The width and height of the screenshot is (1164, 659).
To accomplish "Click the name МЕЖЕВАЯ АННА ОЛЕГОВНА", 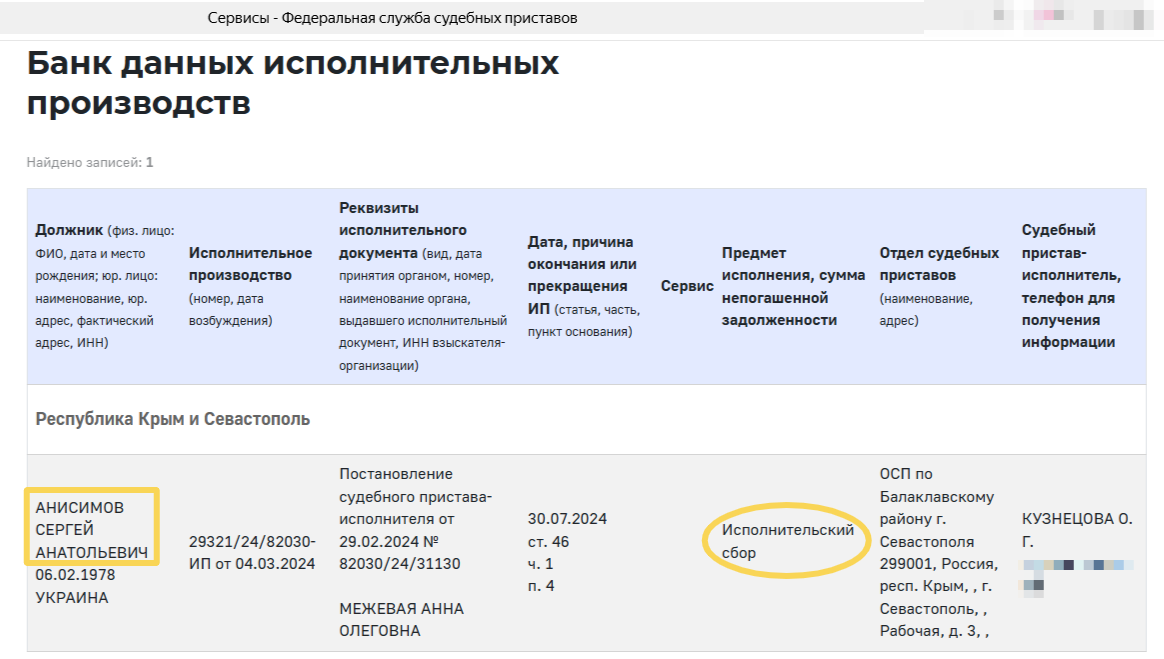I will coord(401,620).
